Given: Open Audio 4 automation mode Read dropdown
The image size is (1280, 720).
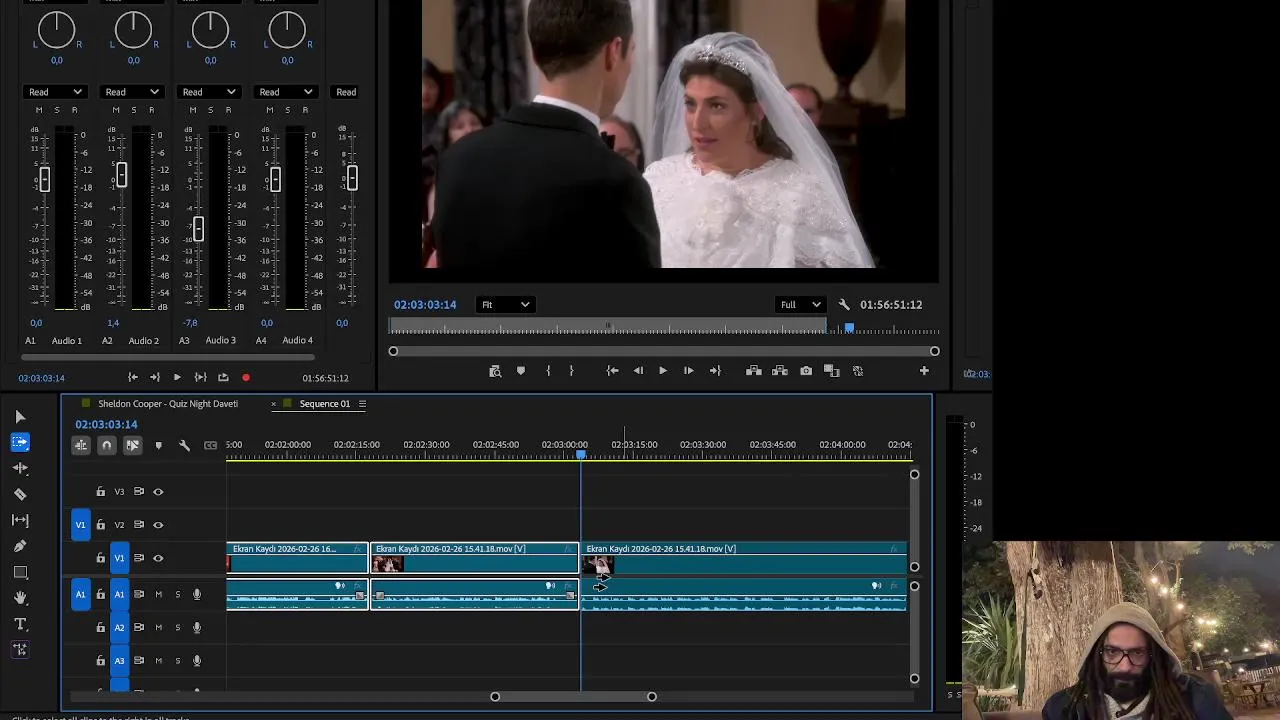Looking at the screenshot, I should [x=286, y=92].
